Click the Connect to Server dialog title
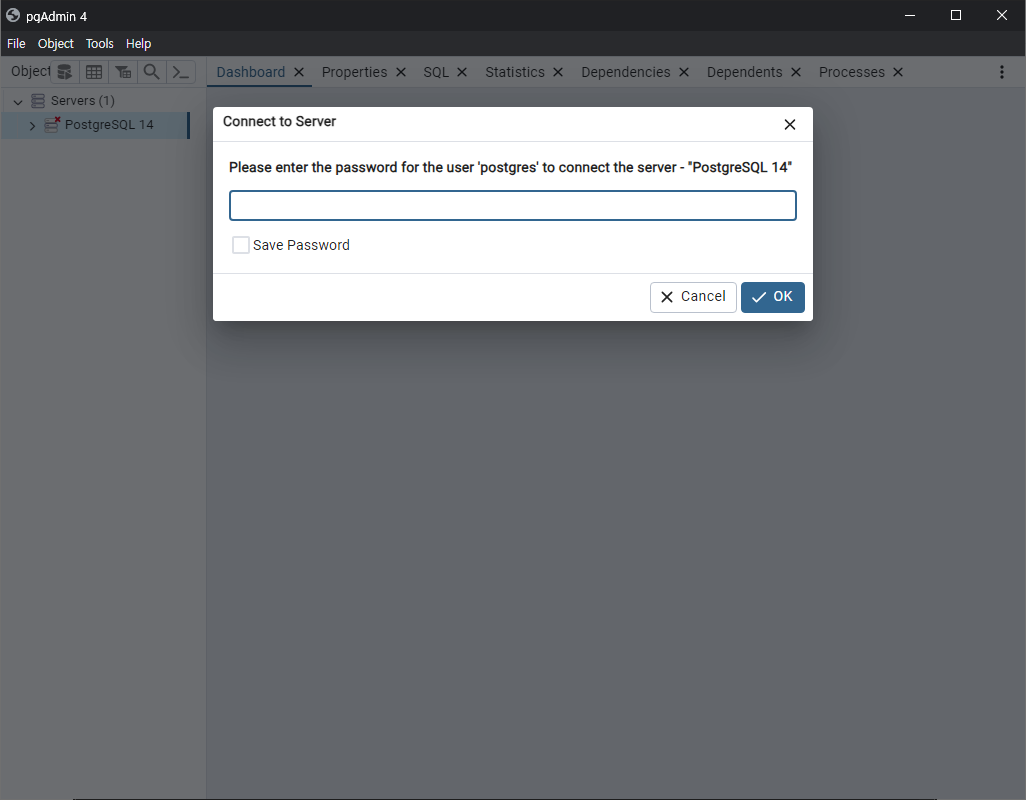Screen dimensions: 1026x800 279,122
